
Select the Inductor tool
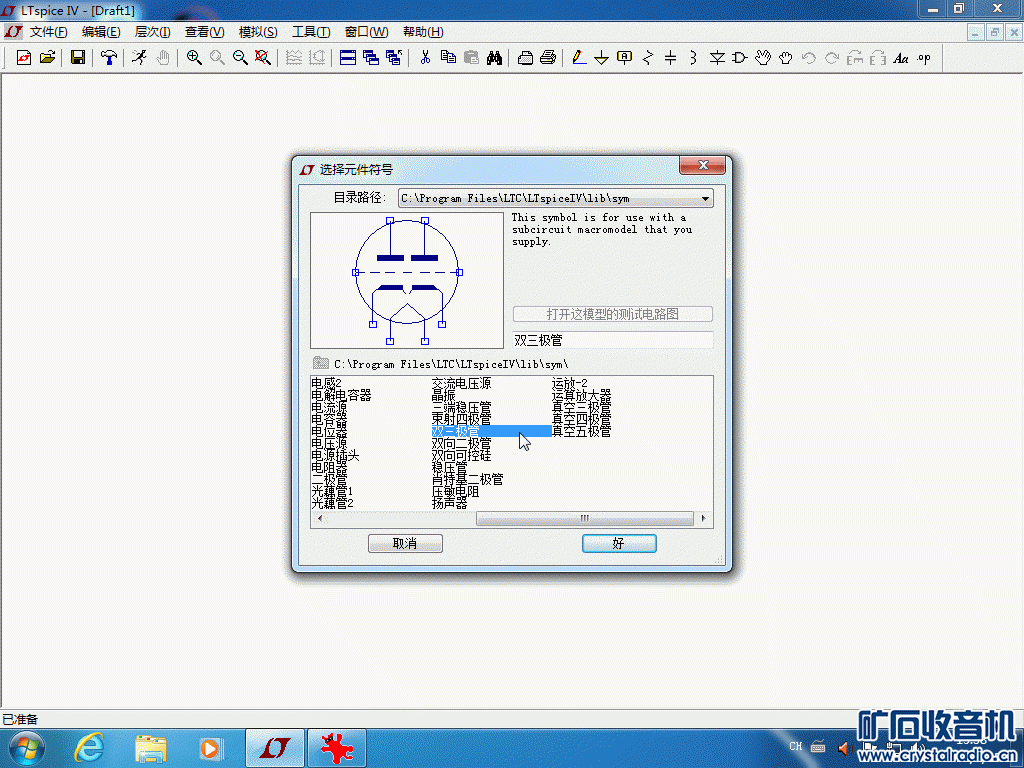tap(693, 57)
